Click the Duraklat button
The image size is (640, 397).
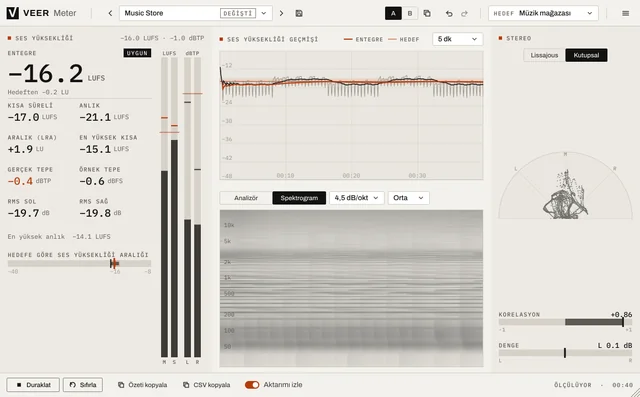coord(33,385)
